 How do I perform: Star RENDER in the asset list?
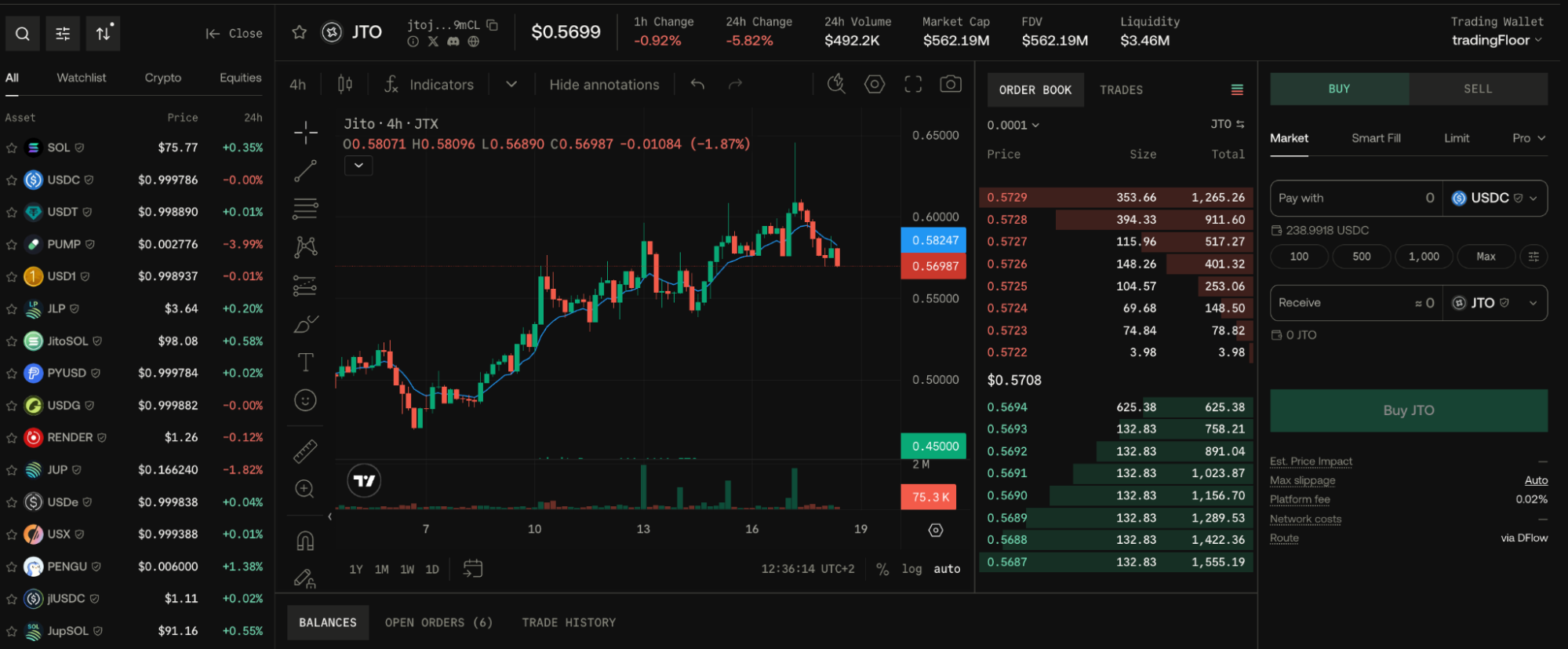click(x=12, y=438)
